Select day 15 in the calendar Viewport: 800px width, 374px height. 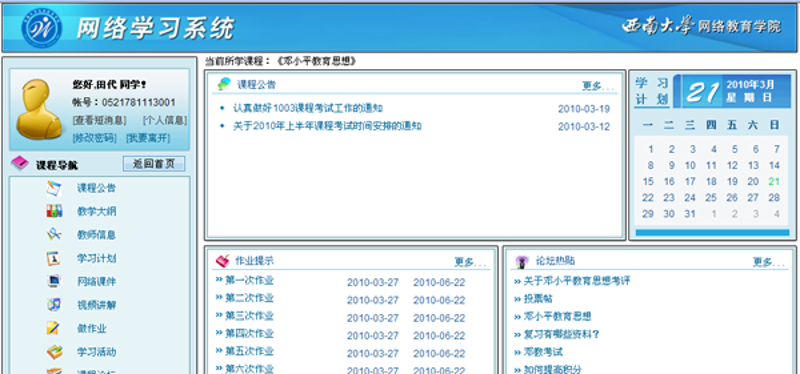(x=648, y=182)
